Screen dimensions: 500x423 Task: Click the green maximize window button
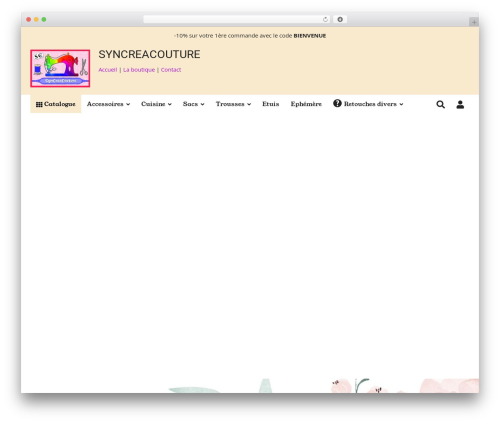(44, 19)
